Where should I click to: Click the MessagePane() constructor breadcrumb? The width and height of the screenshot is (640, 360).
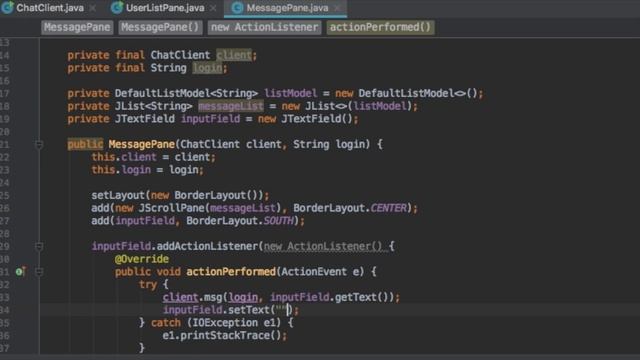point(160,27)
